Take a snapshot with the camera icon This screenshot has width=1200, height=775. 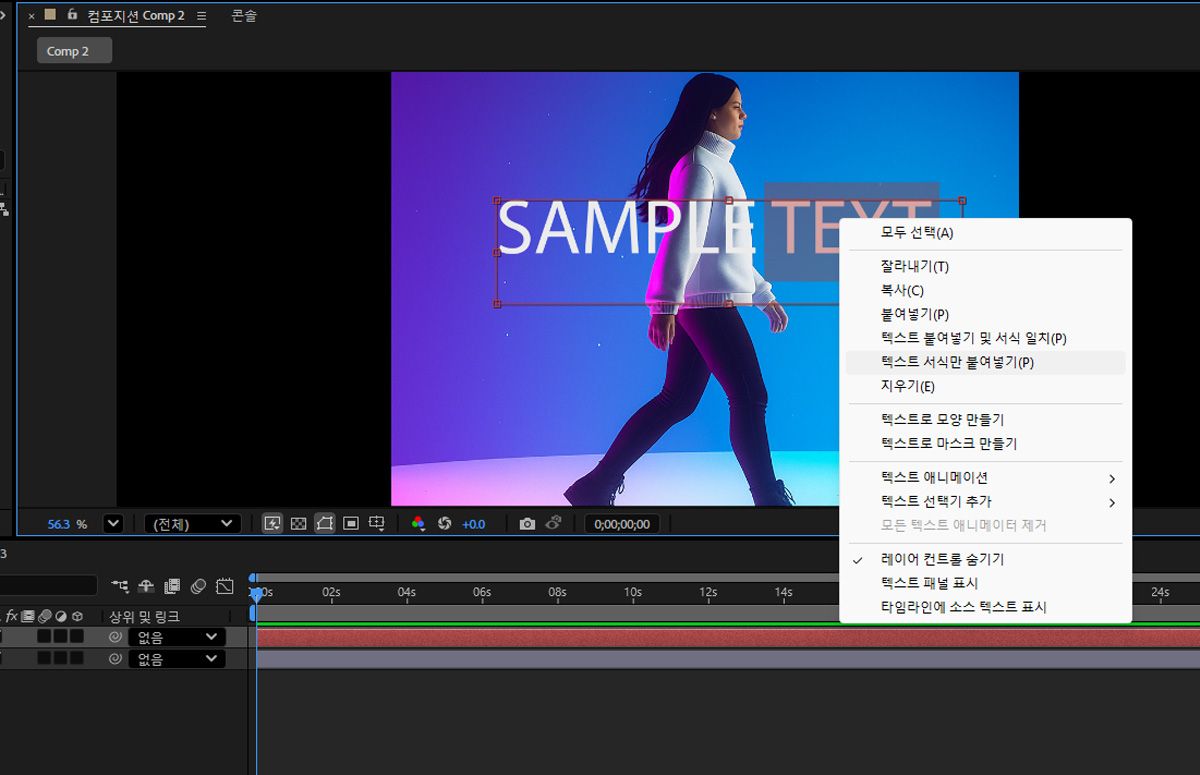point(528,522)
